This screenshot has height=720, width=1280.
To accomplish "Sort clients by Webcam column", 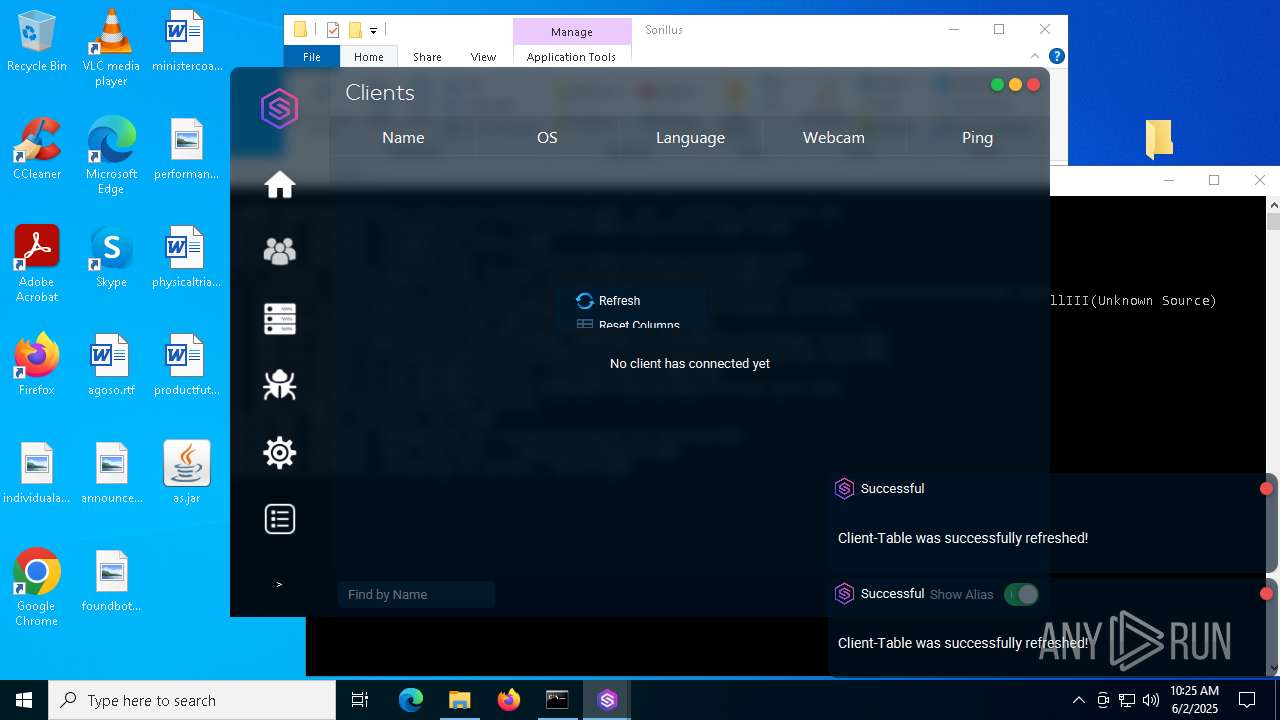I will click(834, 138).
